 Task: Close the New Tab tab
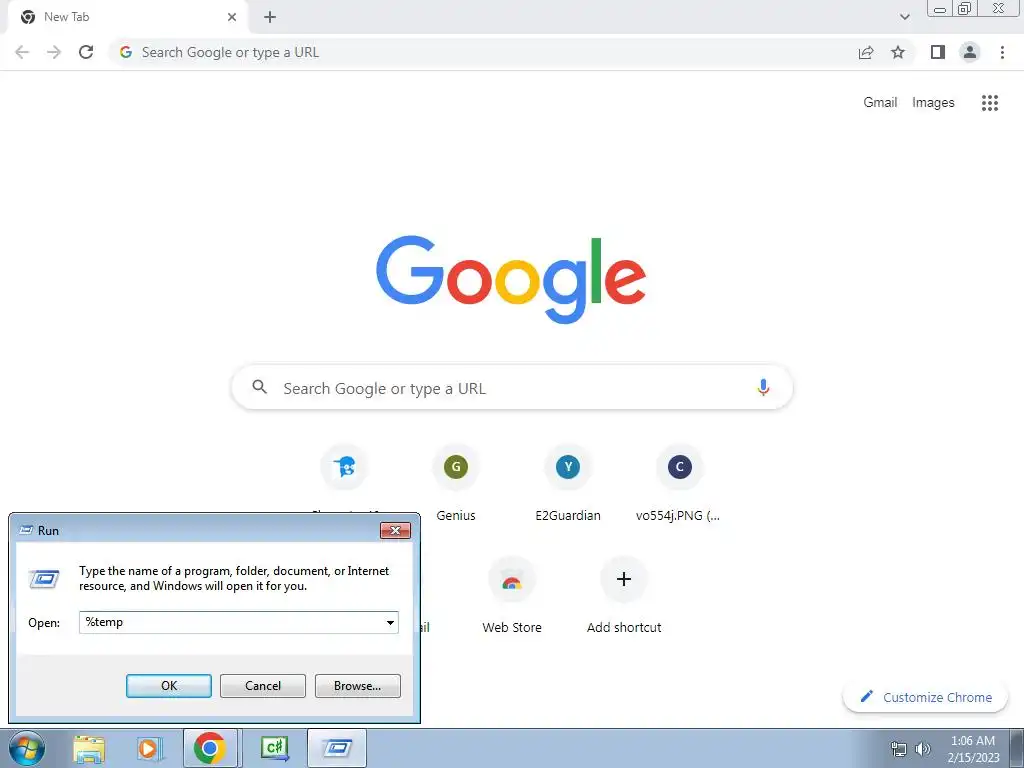tap(232, 17)
